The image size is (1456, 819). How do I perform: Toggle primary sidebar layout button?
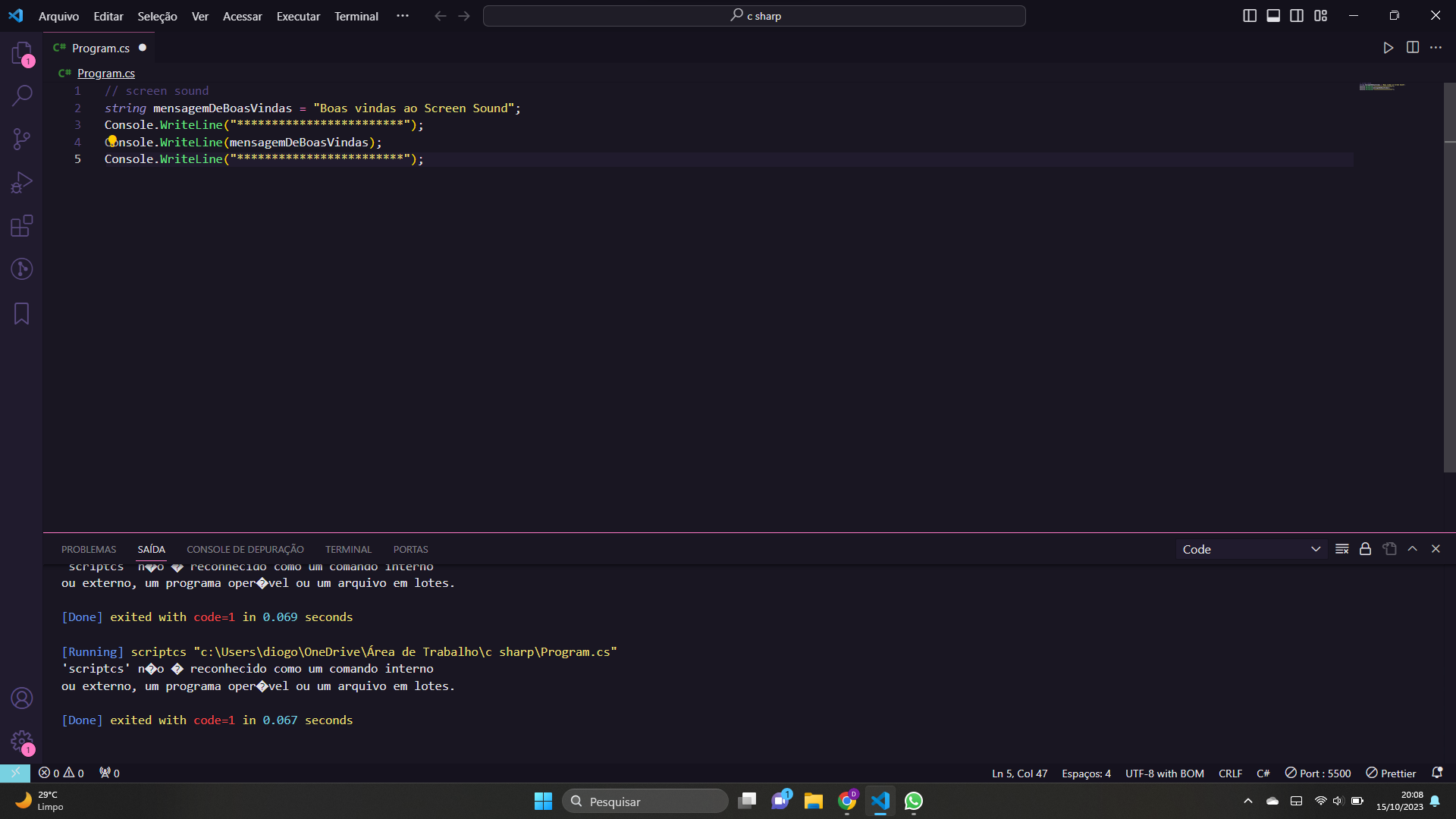1250,16
